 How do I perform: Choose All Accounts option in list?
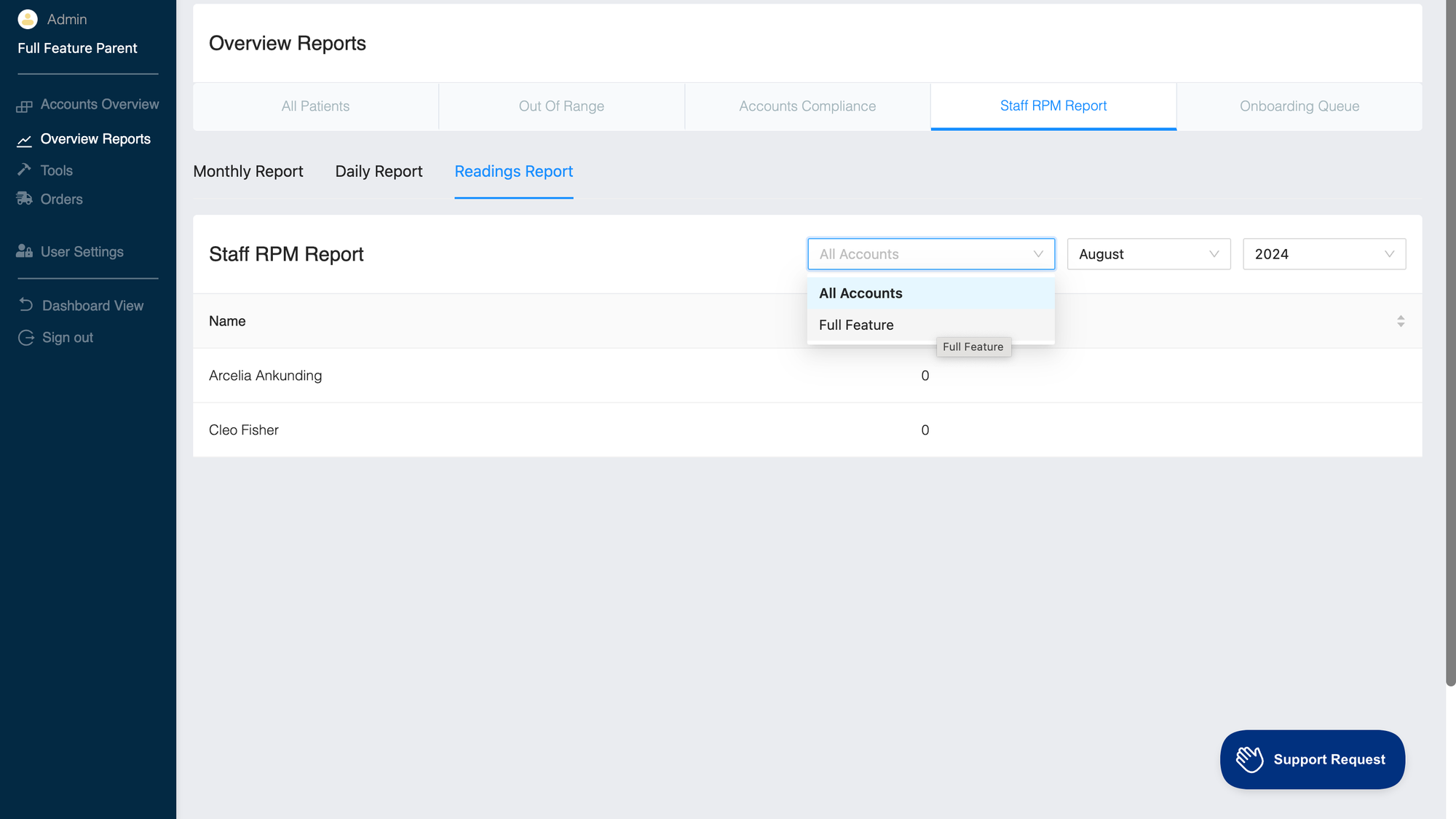coord(860,293)
